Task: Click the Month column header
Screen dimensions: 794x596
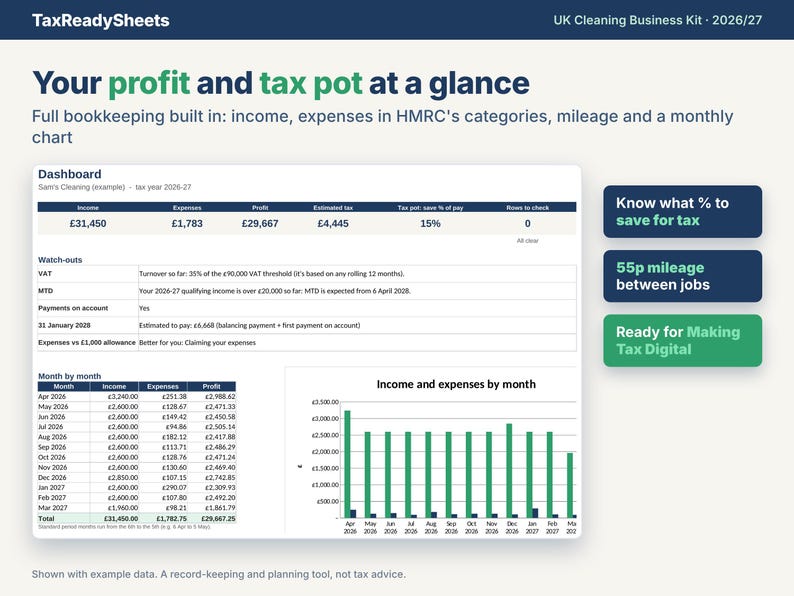Action: point(64,386)
